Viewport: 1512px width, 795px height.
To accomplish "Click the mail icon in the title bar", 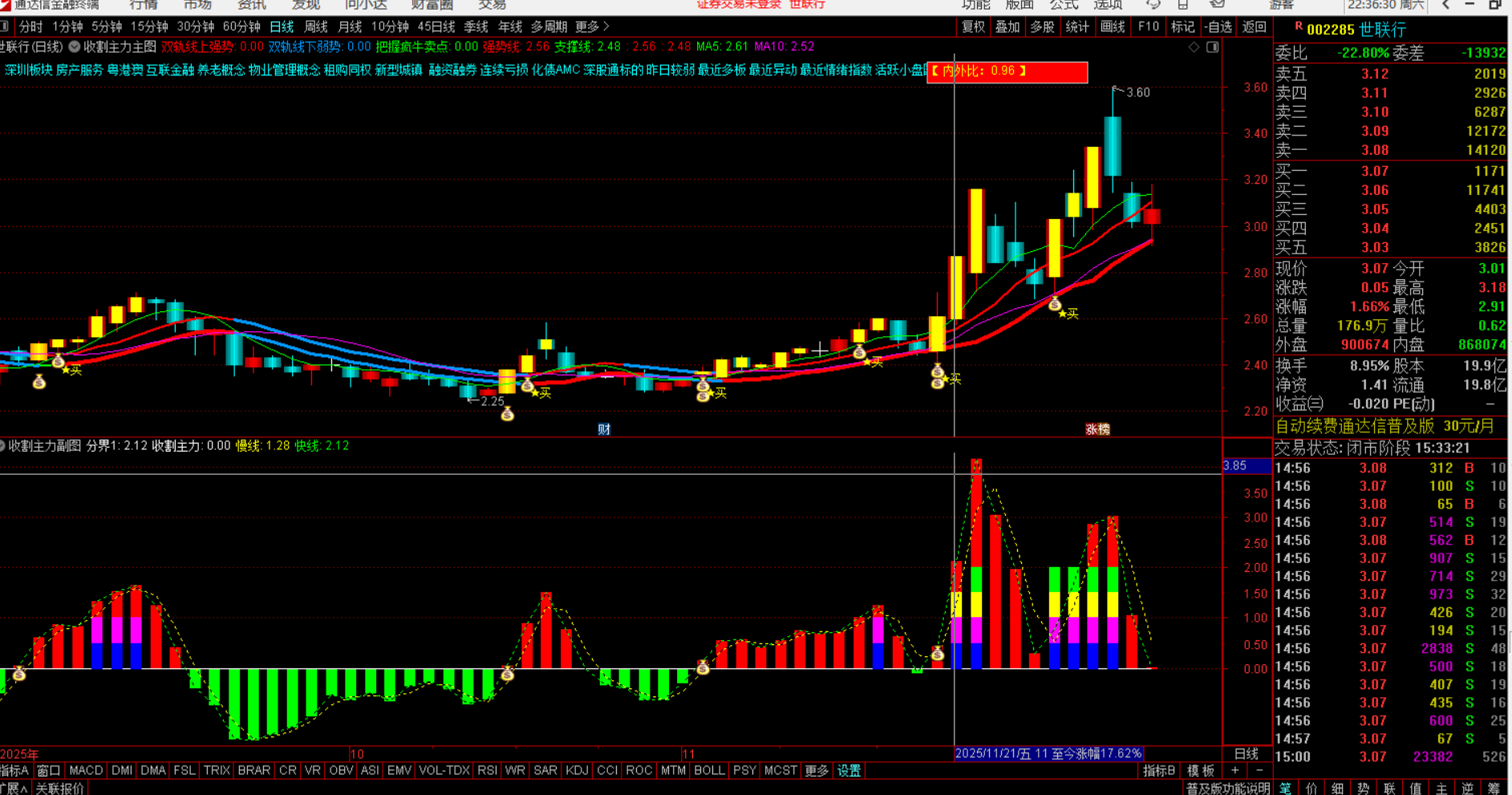I will 1217,5.
